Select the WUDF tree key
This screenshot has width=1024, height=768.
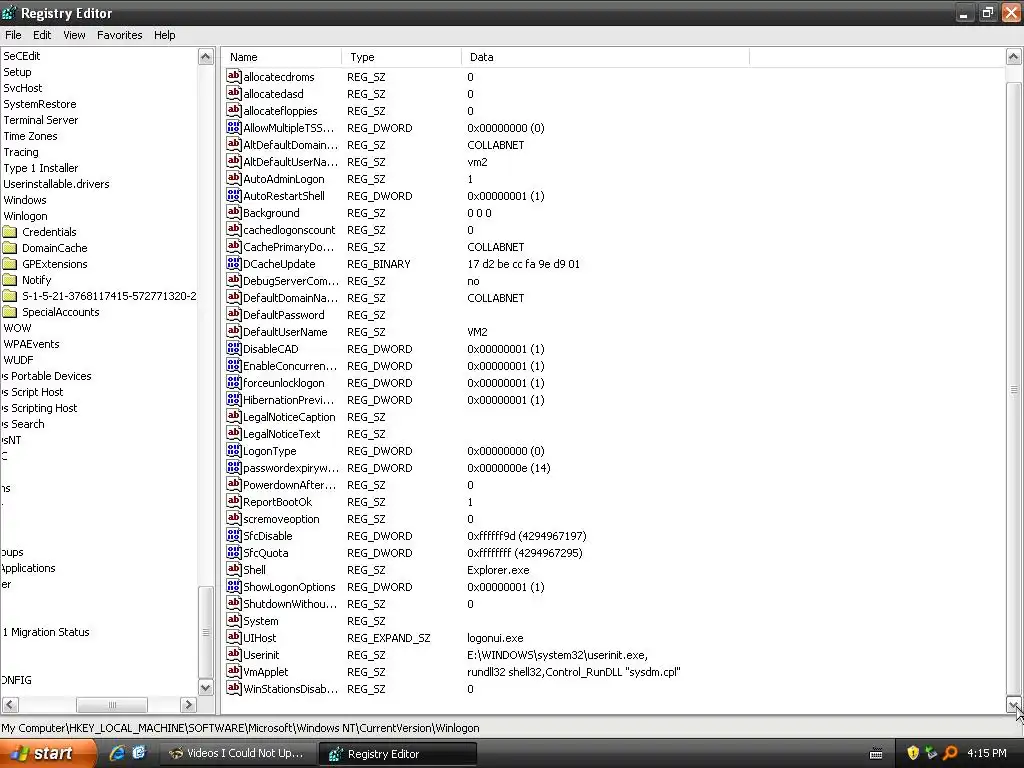pyautogui.click(x=18, y=360)
